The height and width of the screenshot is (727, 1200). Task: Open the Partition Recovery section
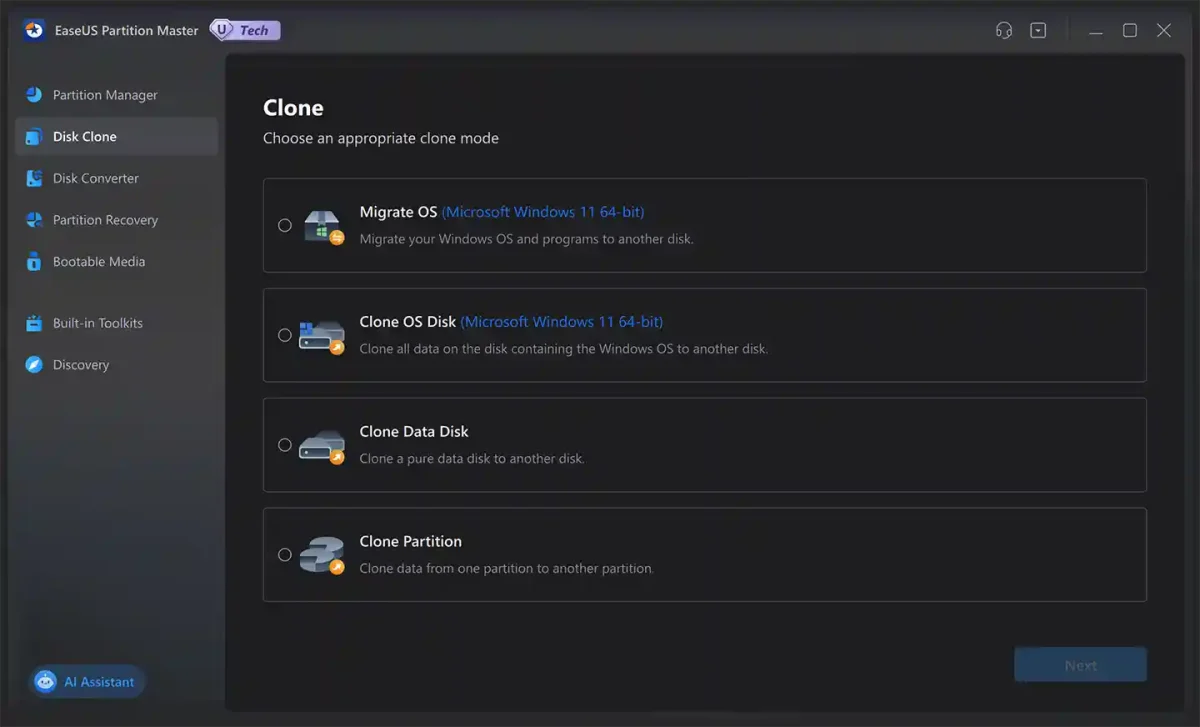tap(116, 220)
